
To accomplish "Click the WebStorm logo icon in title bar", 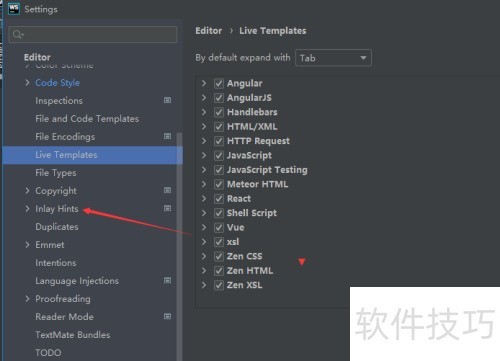I will click(x=14, y=9).
